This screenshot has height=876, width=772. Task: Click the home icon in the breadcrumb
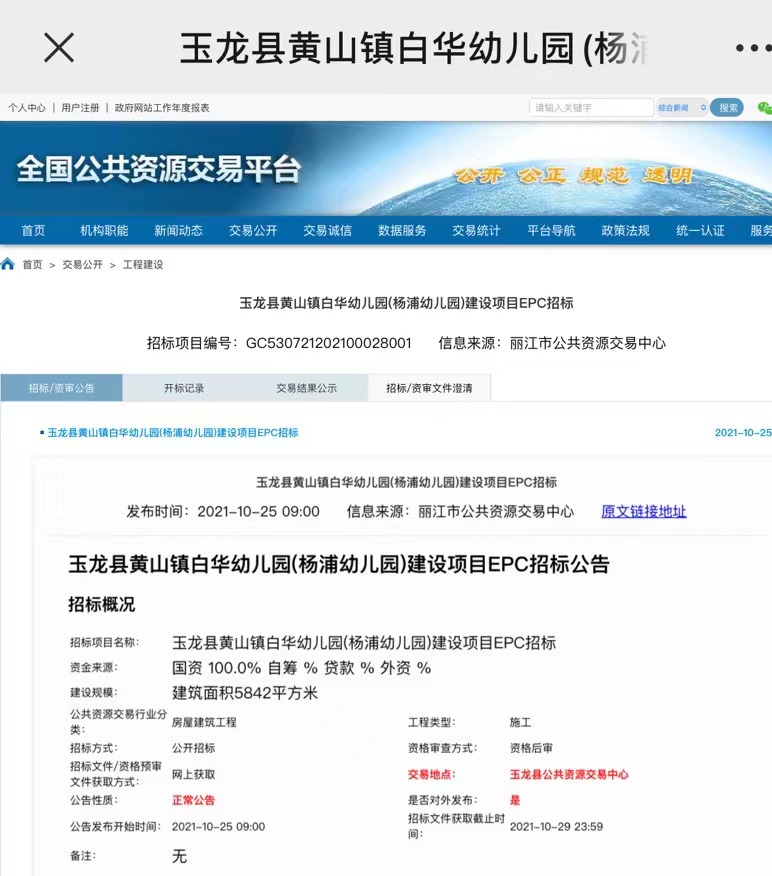point(8,265)
